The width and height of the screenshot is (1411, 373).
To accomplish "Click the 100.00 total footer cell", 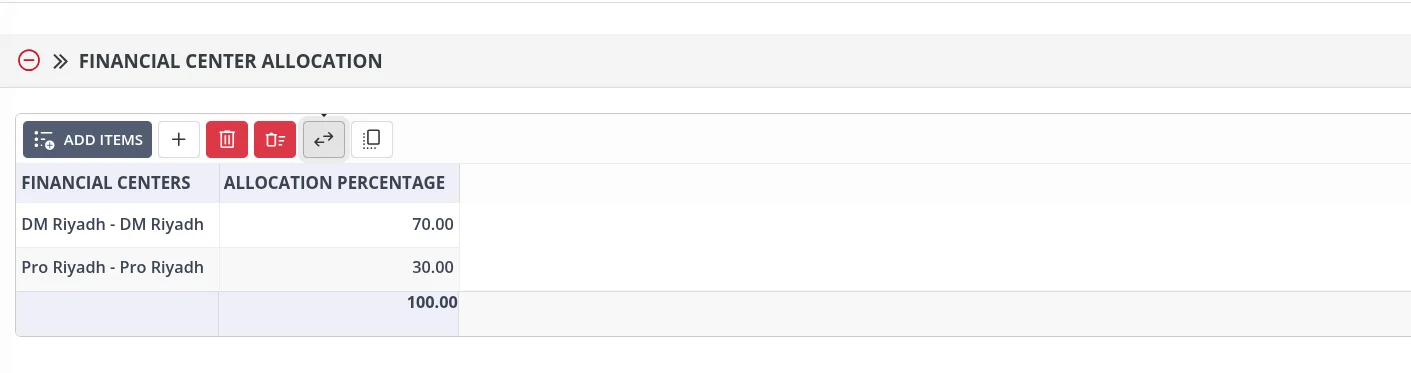I will 339,313.
